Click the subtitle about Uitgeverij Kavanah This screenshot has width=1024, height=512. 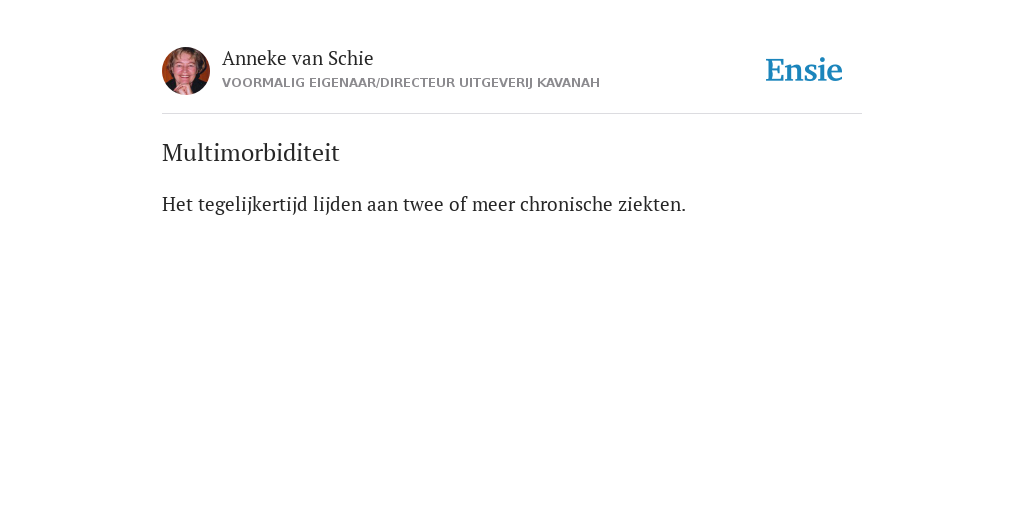(x=411, y=83)
